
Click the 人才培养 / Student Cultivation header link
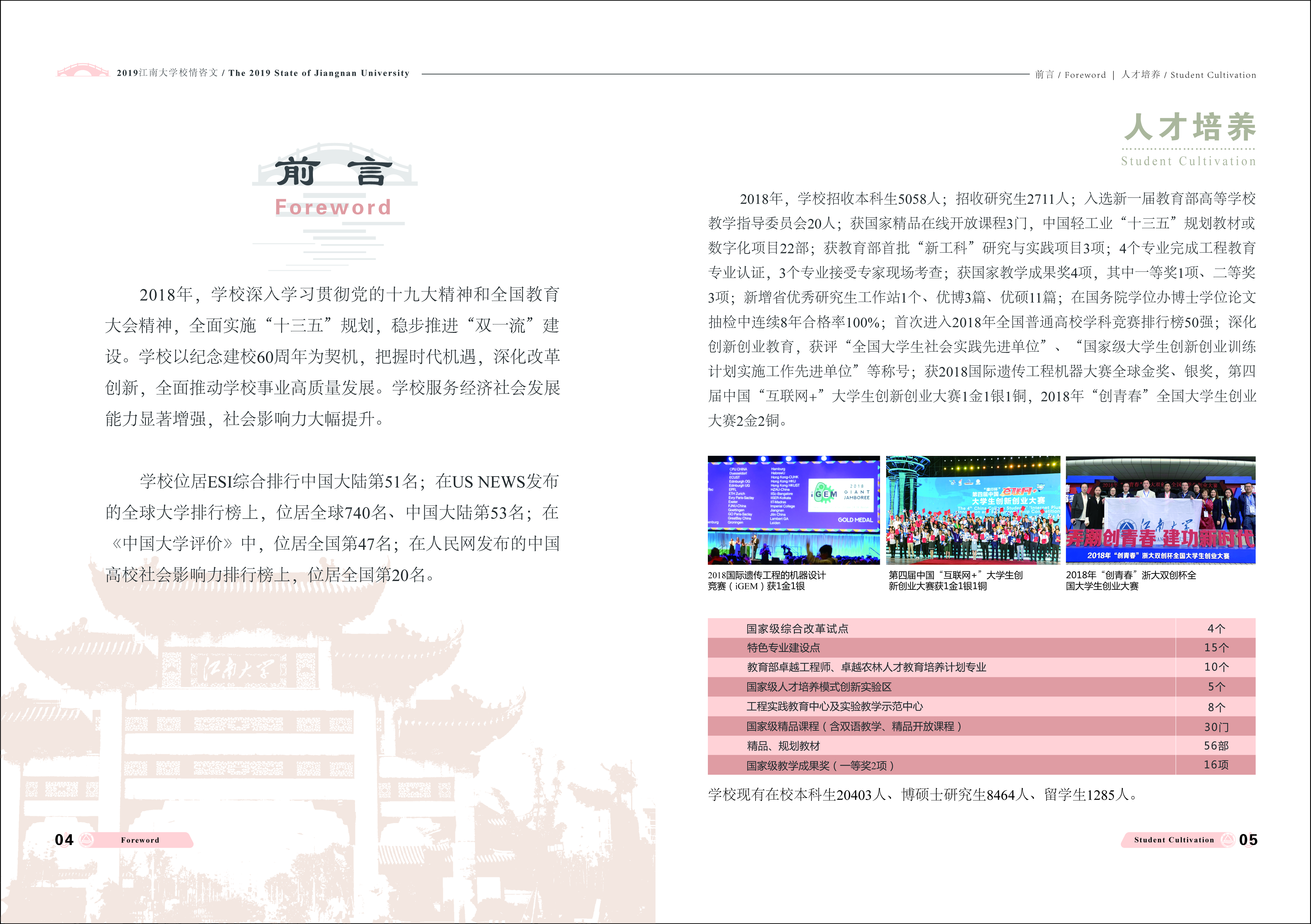pyautogui.click(x=1188, y=75)
